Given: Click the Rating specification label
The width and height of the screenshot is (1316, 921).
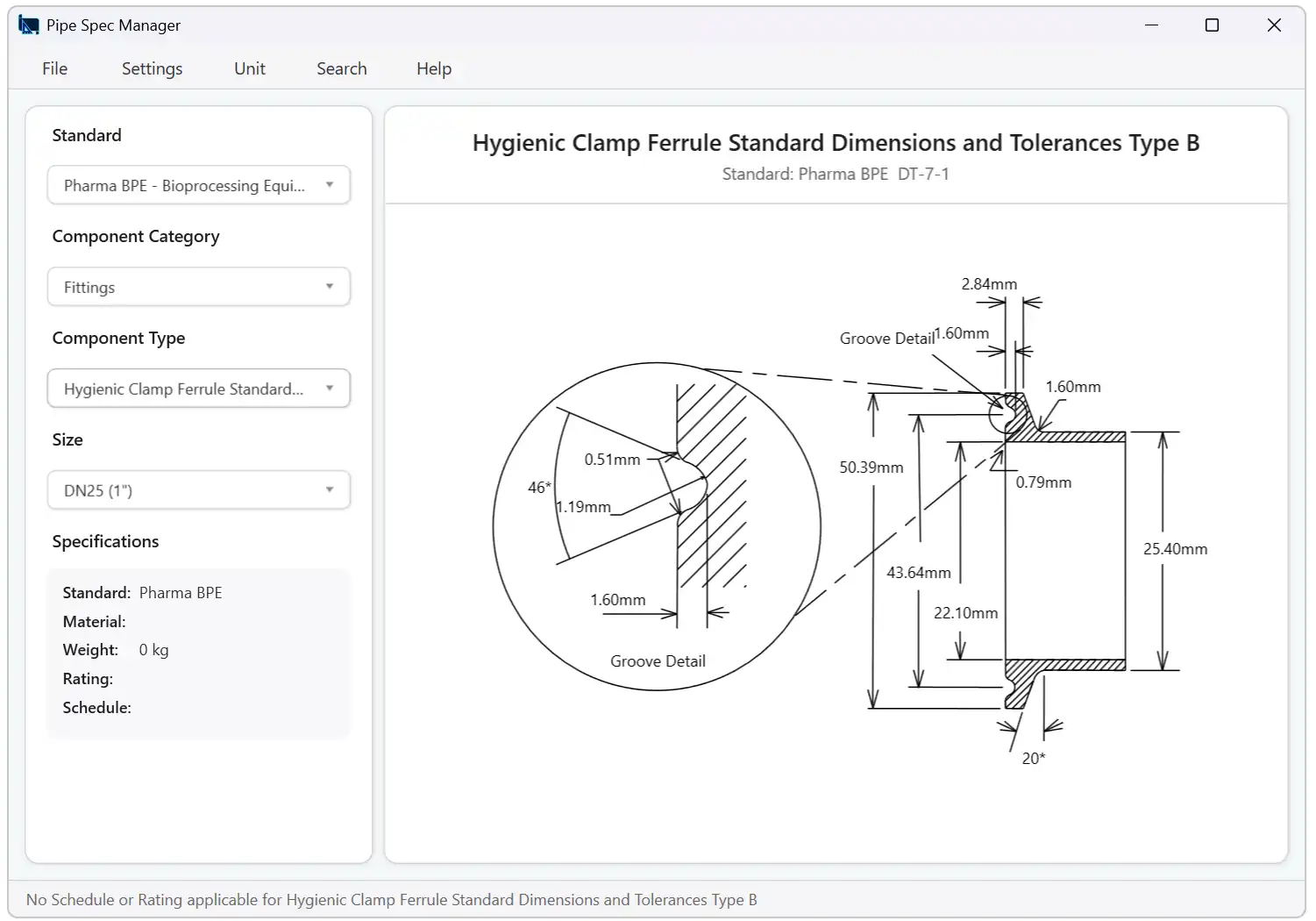Looking at the screenshot, I should pyautogui.click(x=88, y=679).
